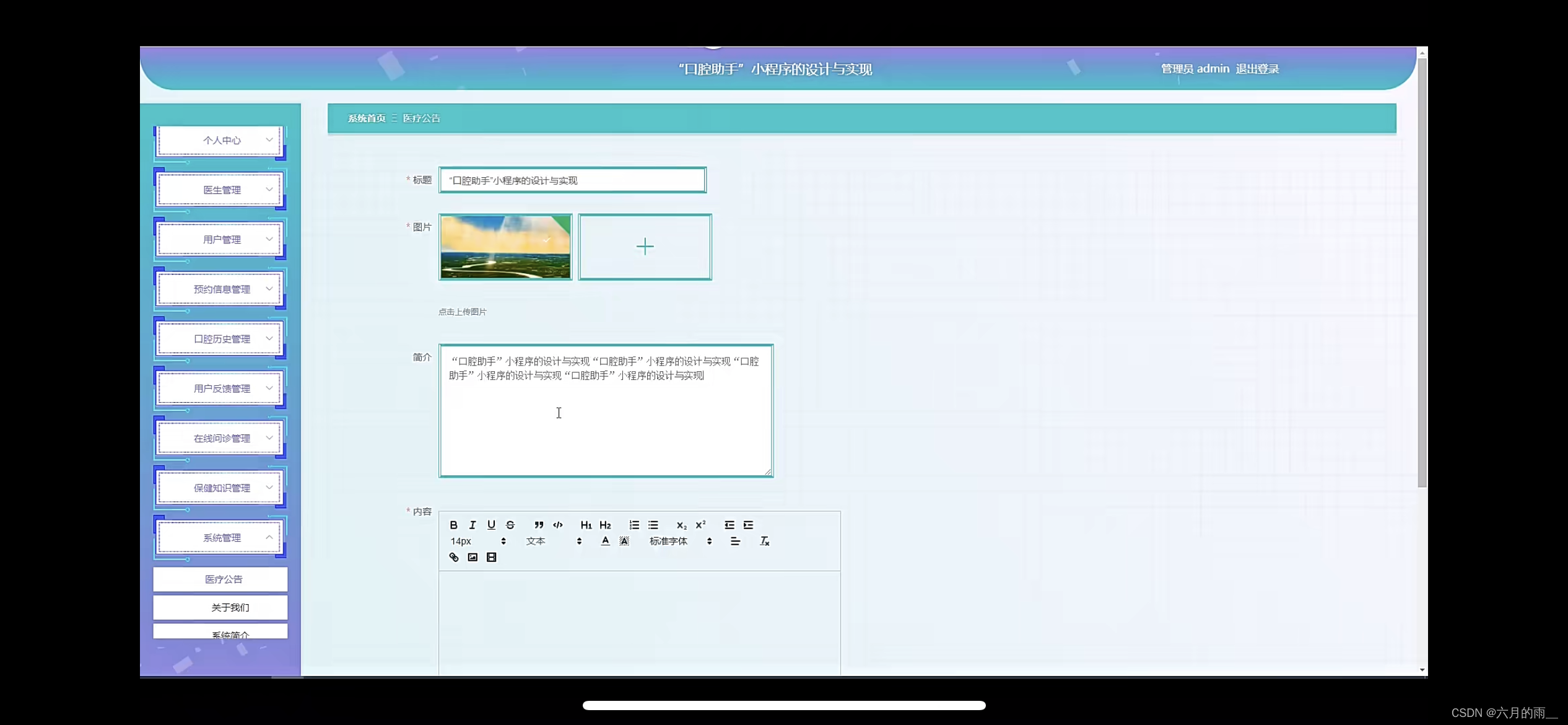
Task: Open the text color picker
Action: pyautogui.click(x=605, y=541)
